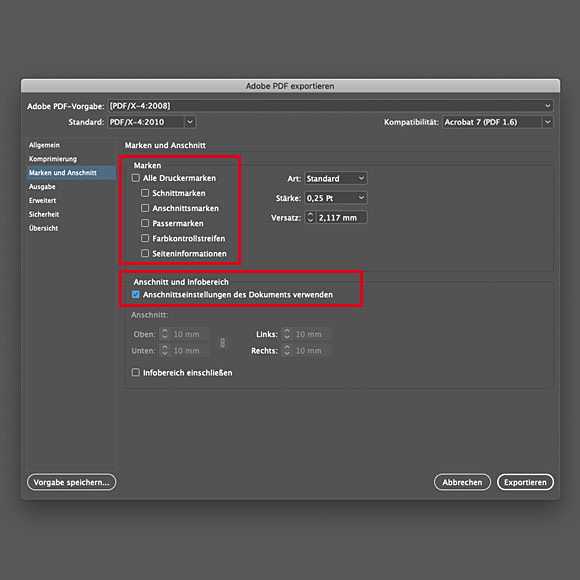Click the Rechts bleed stepper
This screenshot has width=580, height=580.
287,350
